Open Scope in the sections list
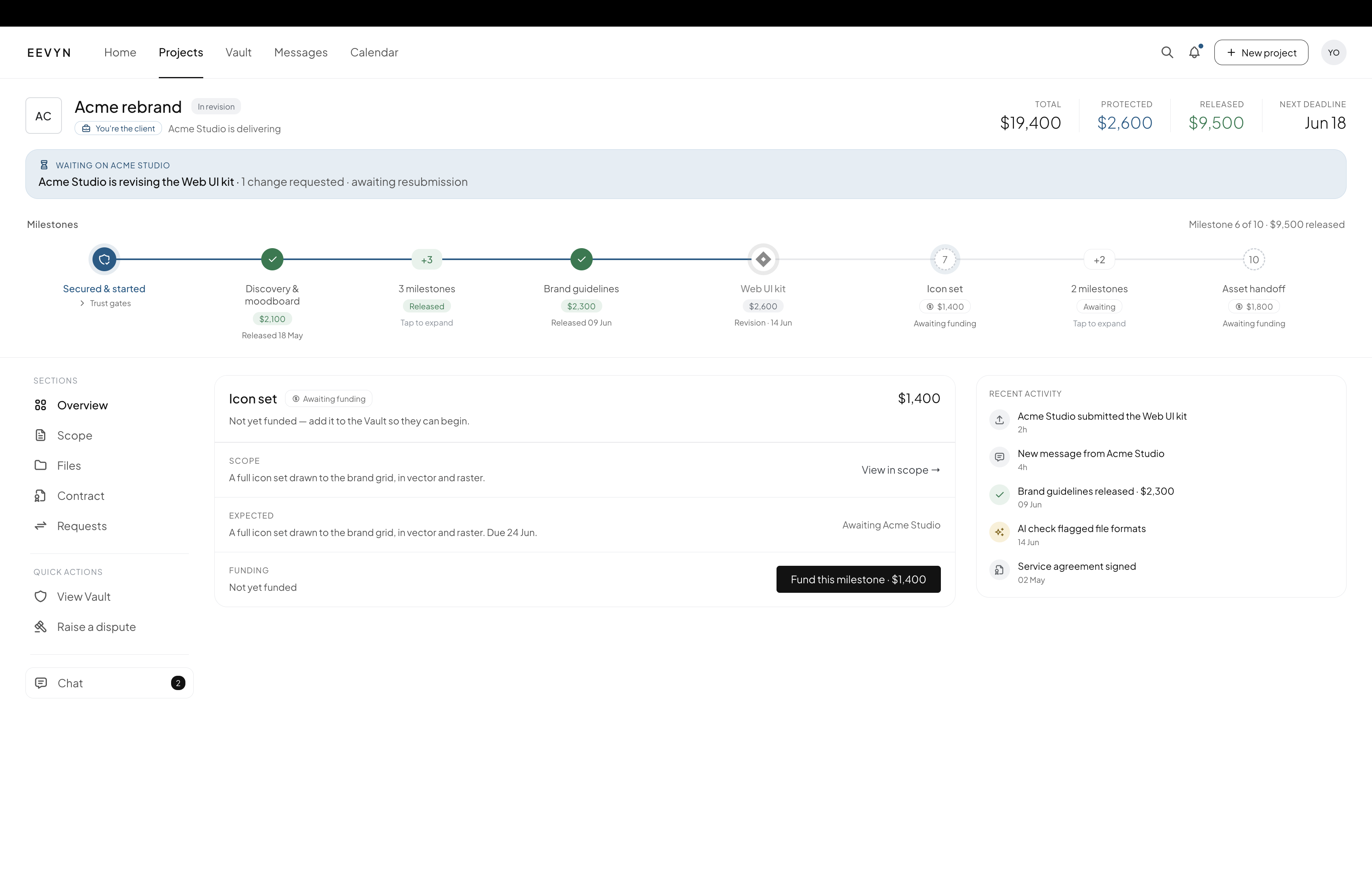 110,436
